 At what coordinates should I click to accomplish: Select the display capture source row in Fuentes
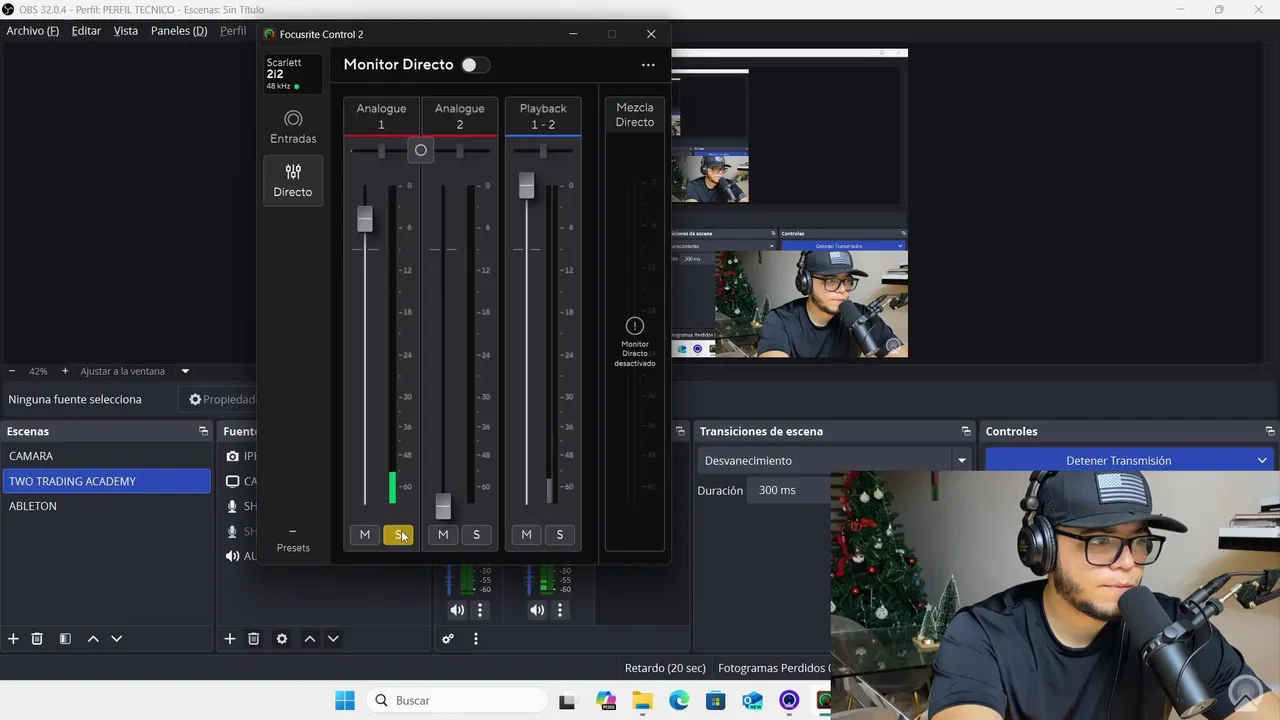pyautogui.click(x=240, y=481)
